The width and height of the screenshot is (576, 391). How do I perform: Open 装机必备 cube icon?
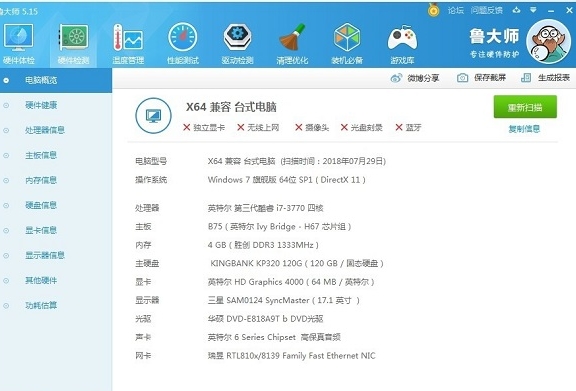coord(347,37)
